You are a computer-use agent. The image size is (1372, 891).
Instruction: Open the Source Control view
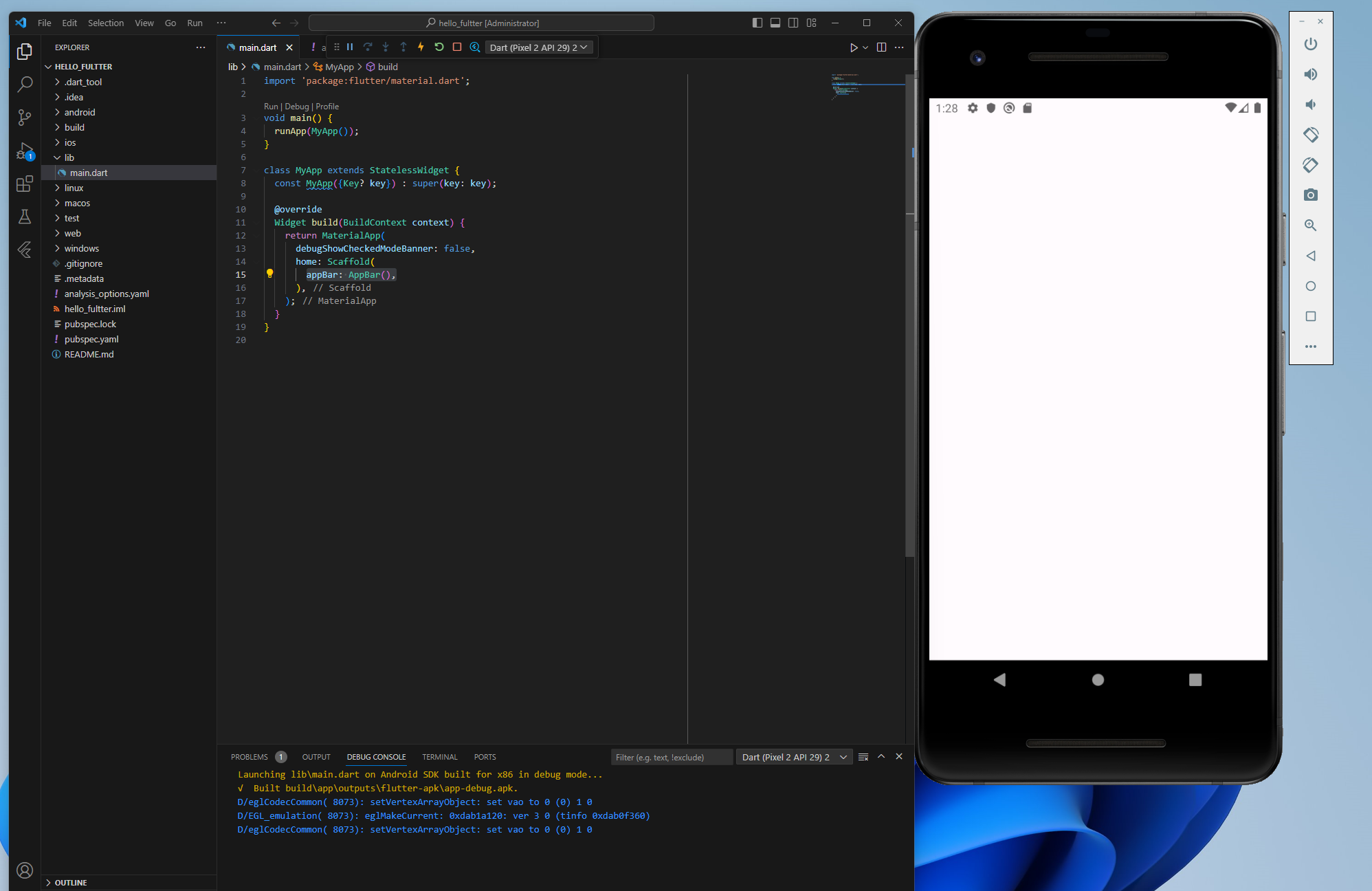tap(25, 118)
